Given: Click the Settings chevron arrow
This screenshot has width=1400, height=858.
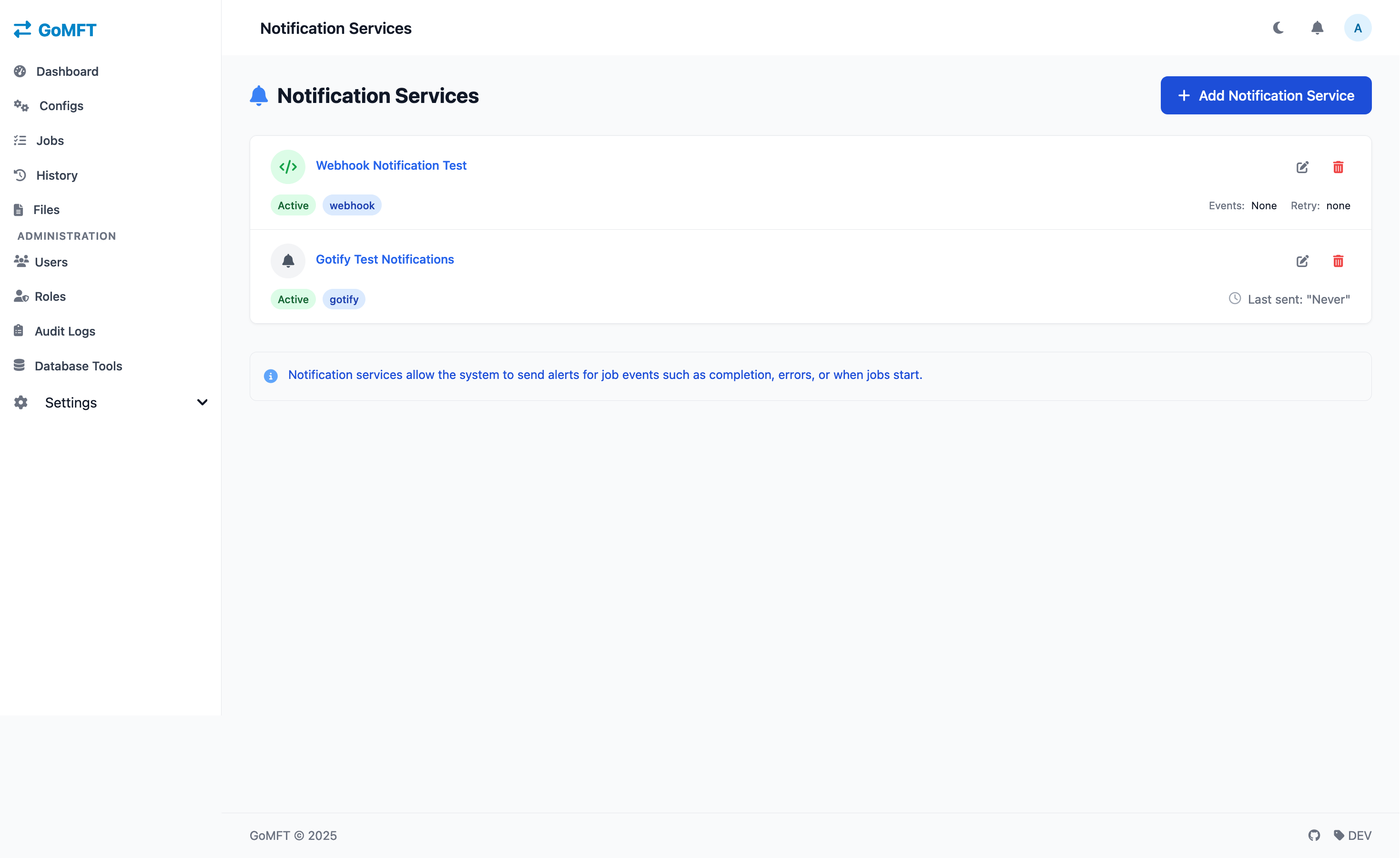Looking at the screenshot, I should (202, 402).
